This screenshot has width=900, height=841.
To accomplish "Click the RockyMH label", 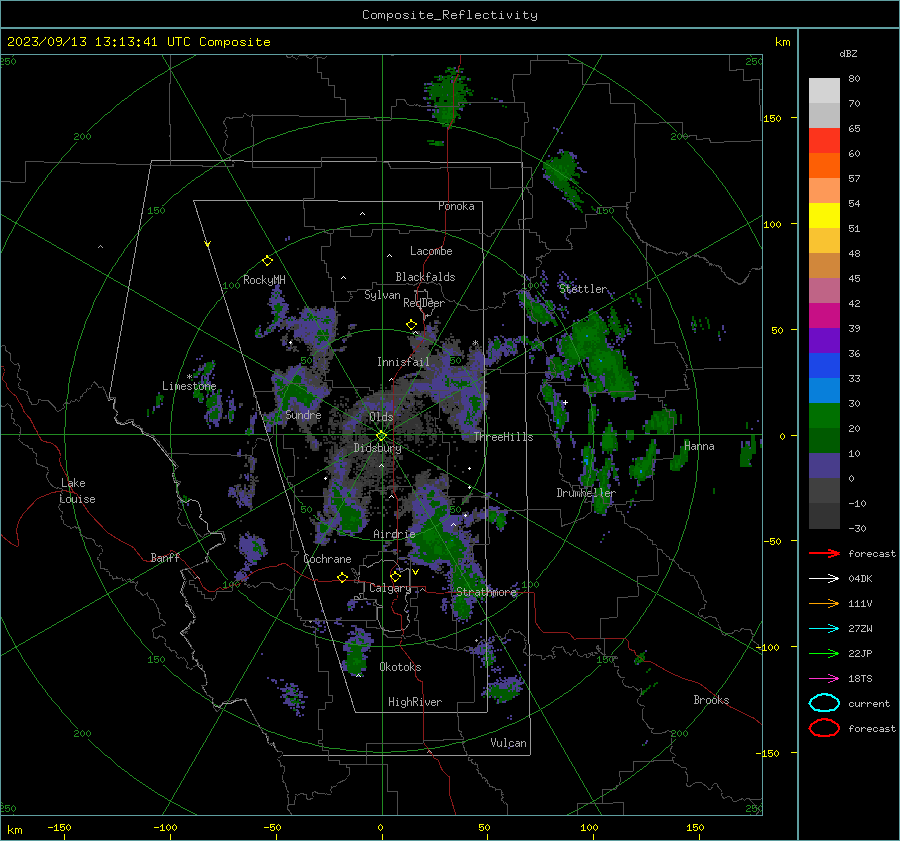I will (264, 280).
